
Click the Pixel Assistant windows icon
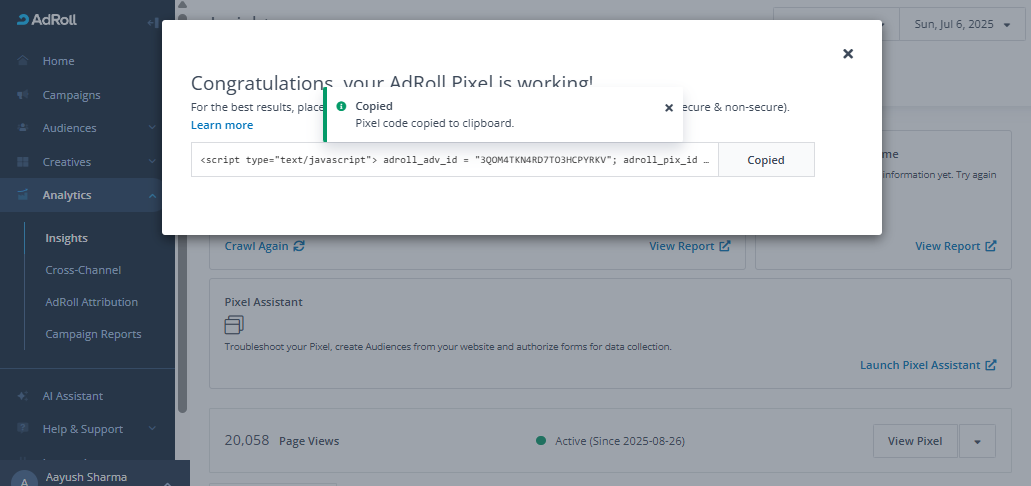234,325
